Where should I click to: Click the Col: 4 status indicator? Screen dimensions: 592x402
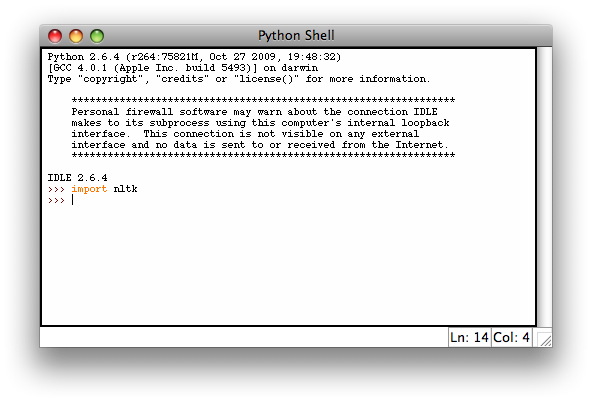click(511, 337)
